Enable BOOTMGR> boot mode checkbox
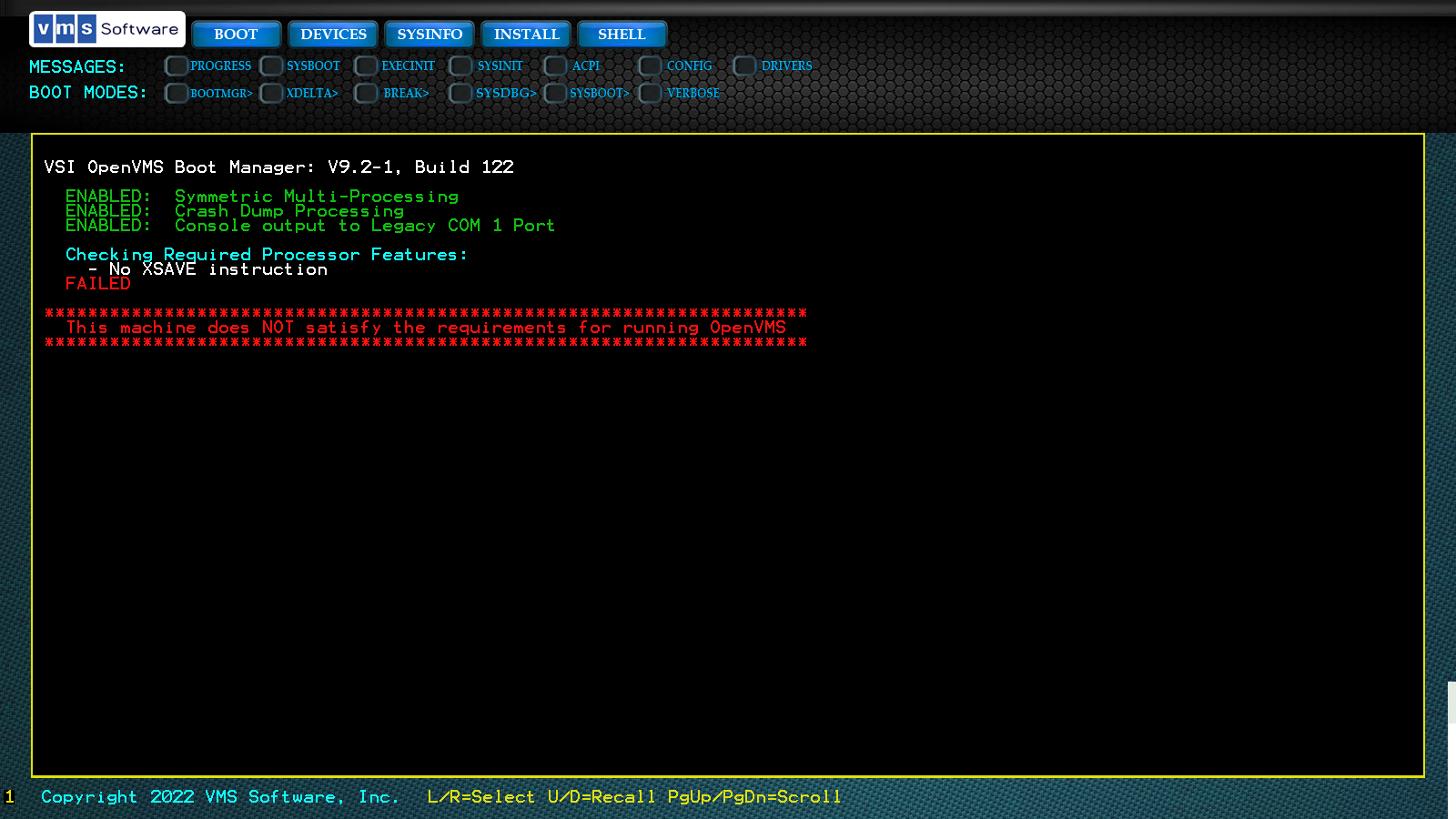 click(177, 93)
